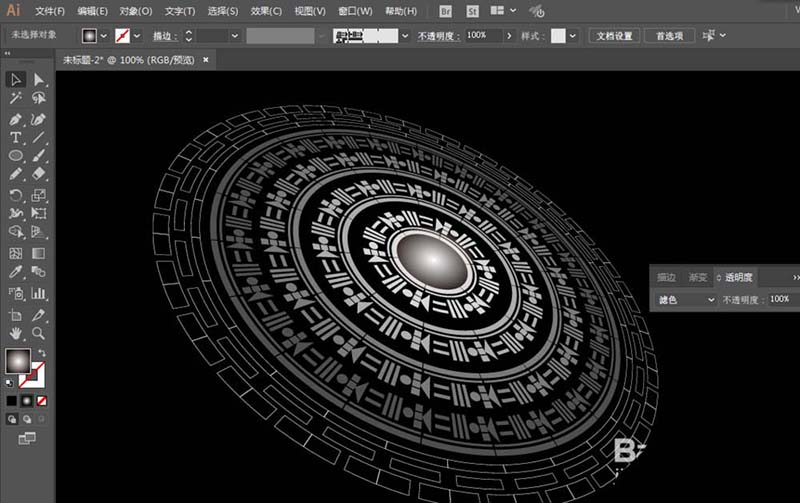Close the 未标题-2 document tab
Image resolution: width=800 pixels, height=503 pixels.
click(x=206, y=60)
